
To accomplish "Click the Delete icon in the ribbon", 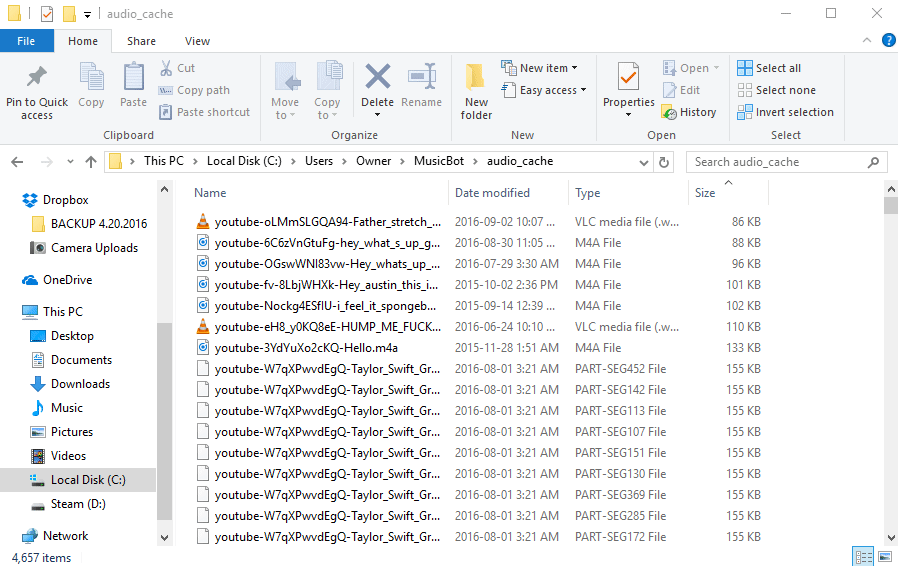I will click(x=377, y=78).
